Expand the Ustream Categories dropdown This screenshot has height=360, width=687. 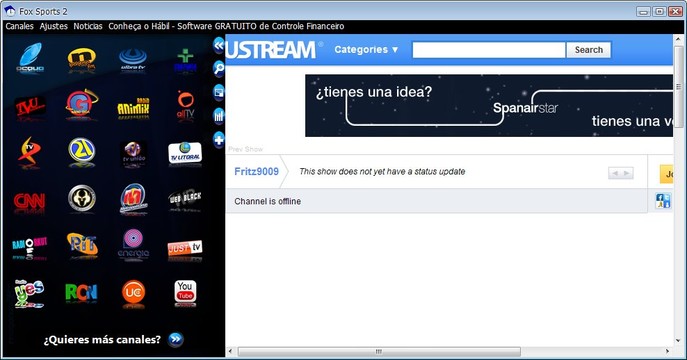click(366, 49)
